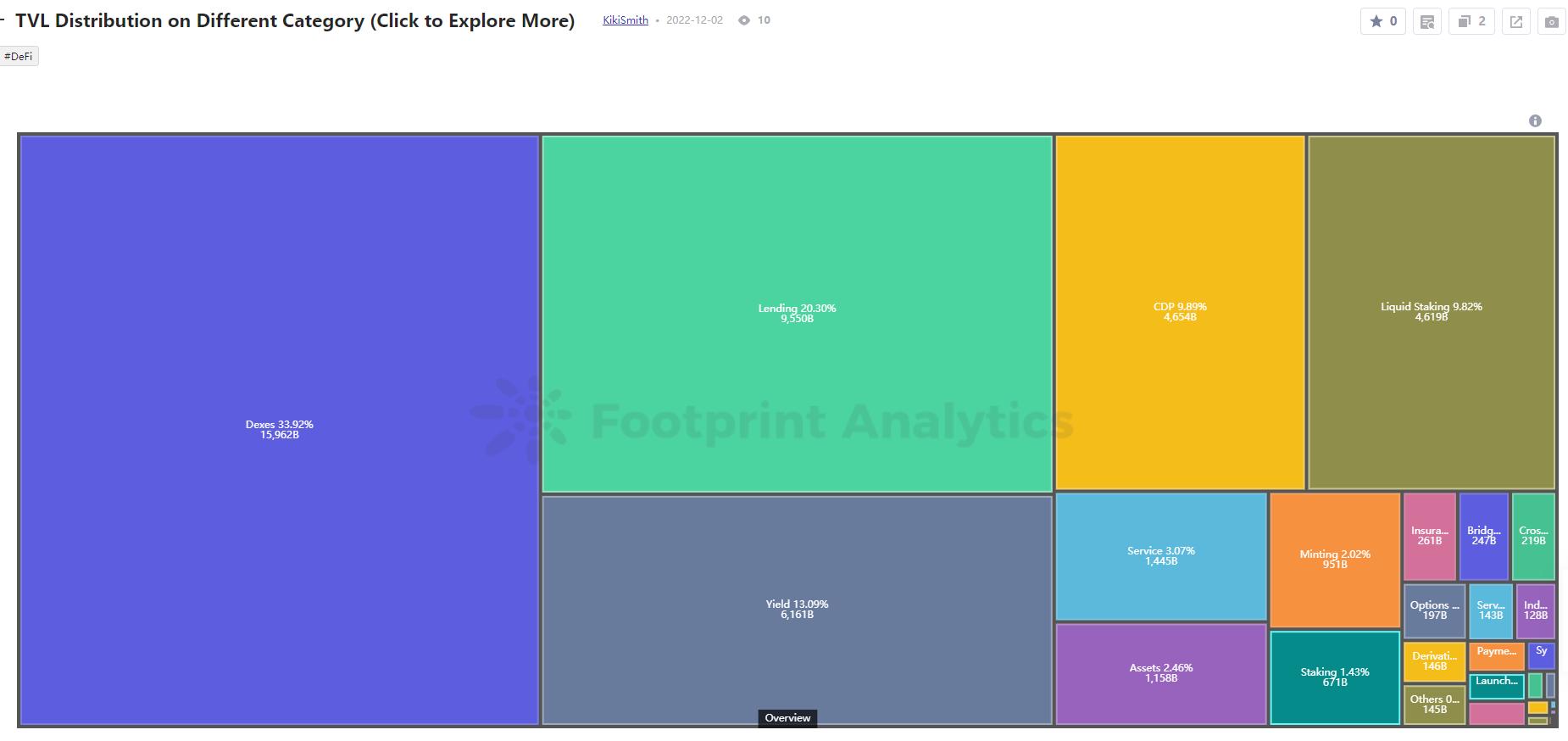Click the yellow CDP 9.89% block

click(1179, 312)
